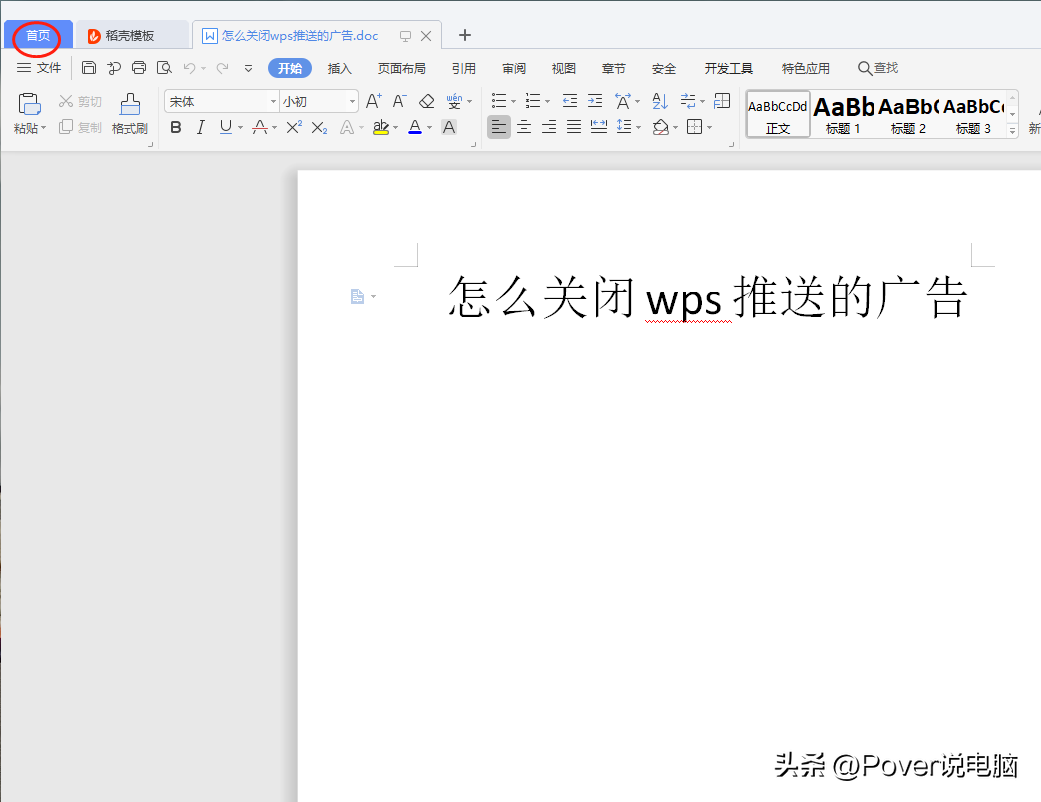Click the Print icon in quick access toolbar
The width and height of the screenshot is (1041, 802).
coord(139,68)
